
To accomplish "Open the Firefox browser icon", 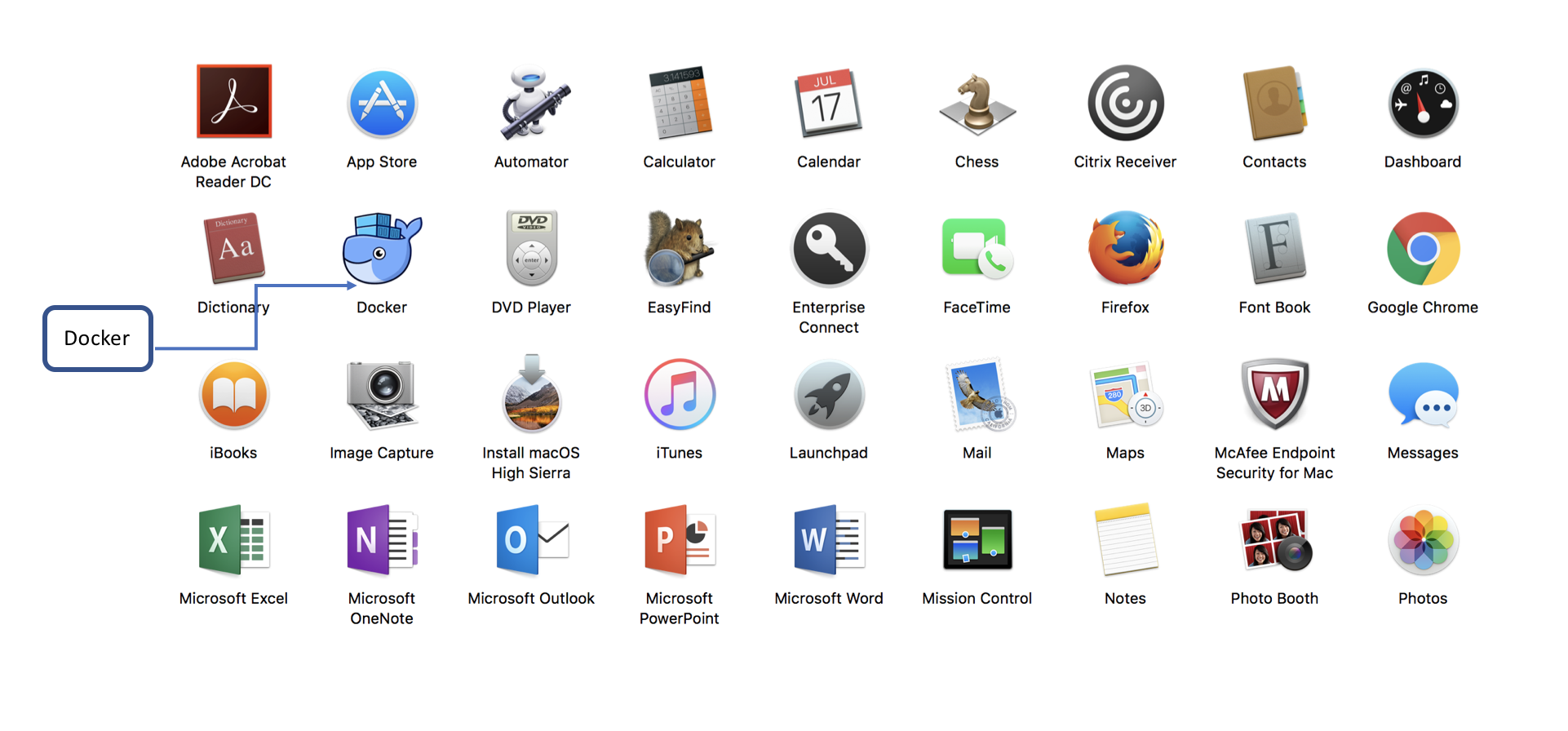I will [1125, 249].
